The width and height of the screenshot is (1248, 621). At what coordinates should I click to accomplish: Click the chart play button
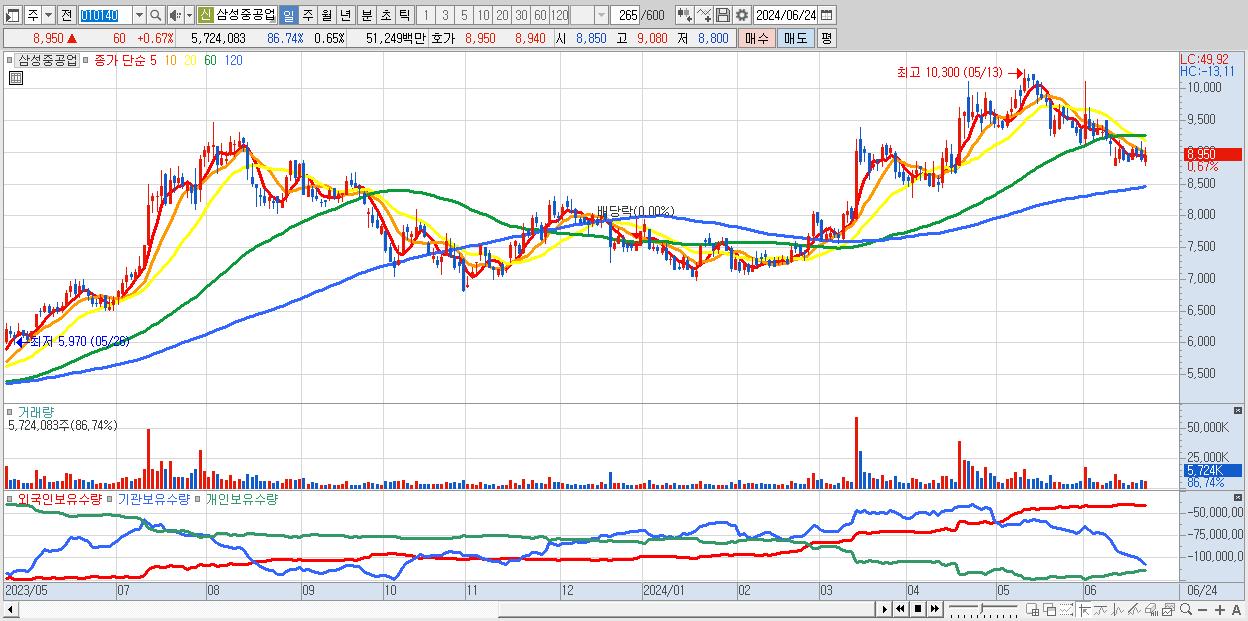(884, 609)
